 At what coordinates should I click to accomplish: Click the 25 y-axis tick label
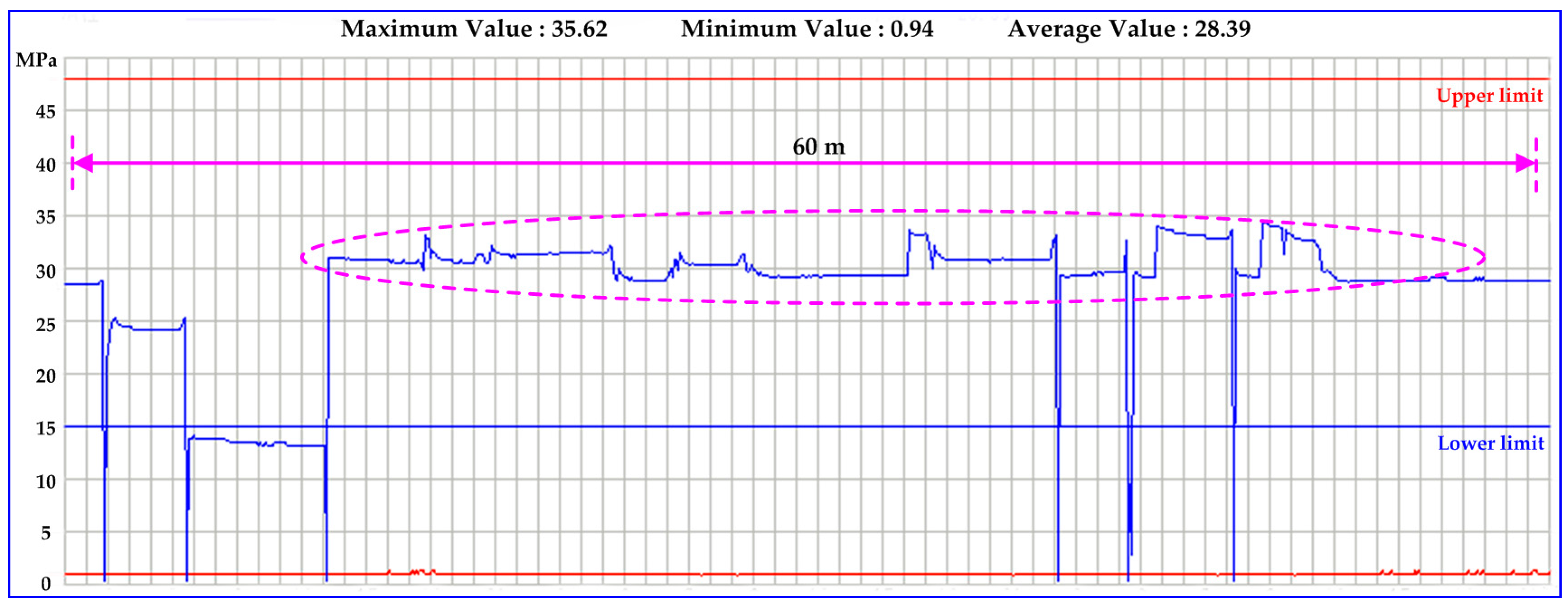click(x=46, y=324)
